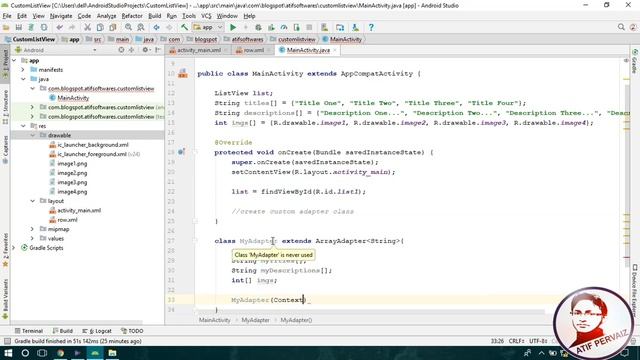Click the Stop square icon in toolbar
640x360 pixels.
tap(309, 27)
